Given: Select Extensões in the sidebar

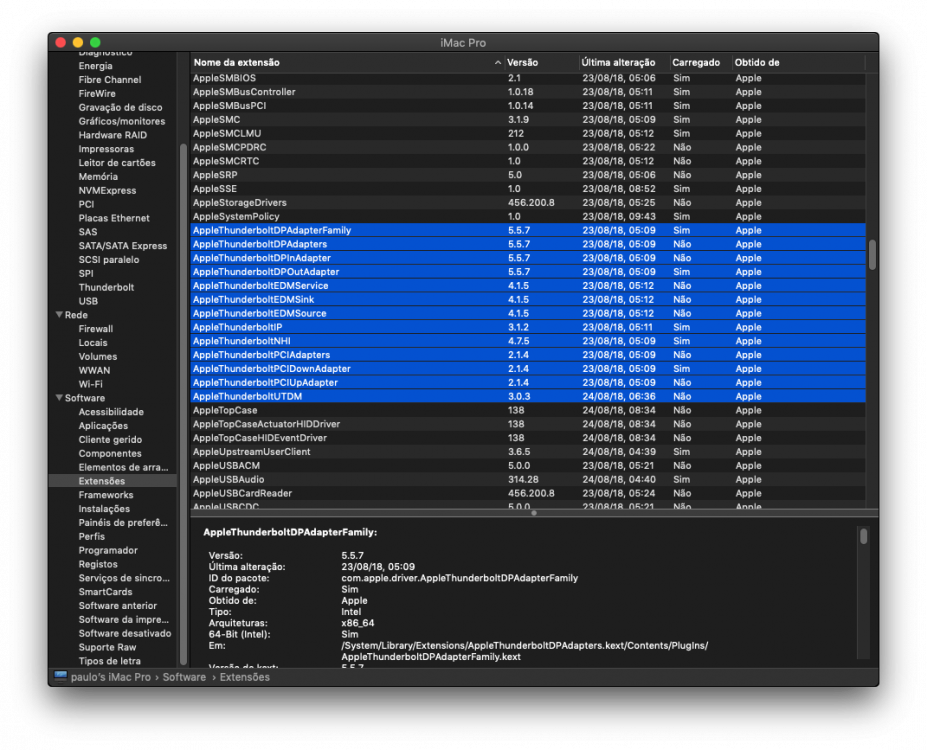Looking at the screenshot, I should tap(102, 481).
